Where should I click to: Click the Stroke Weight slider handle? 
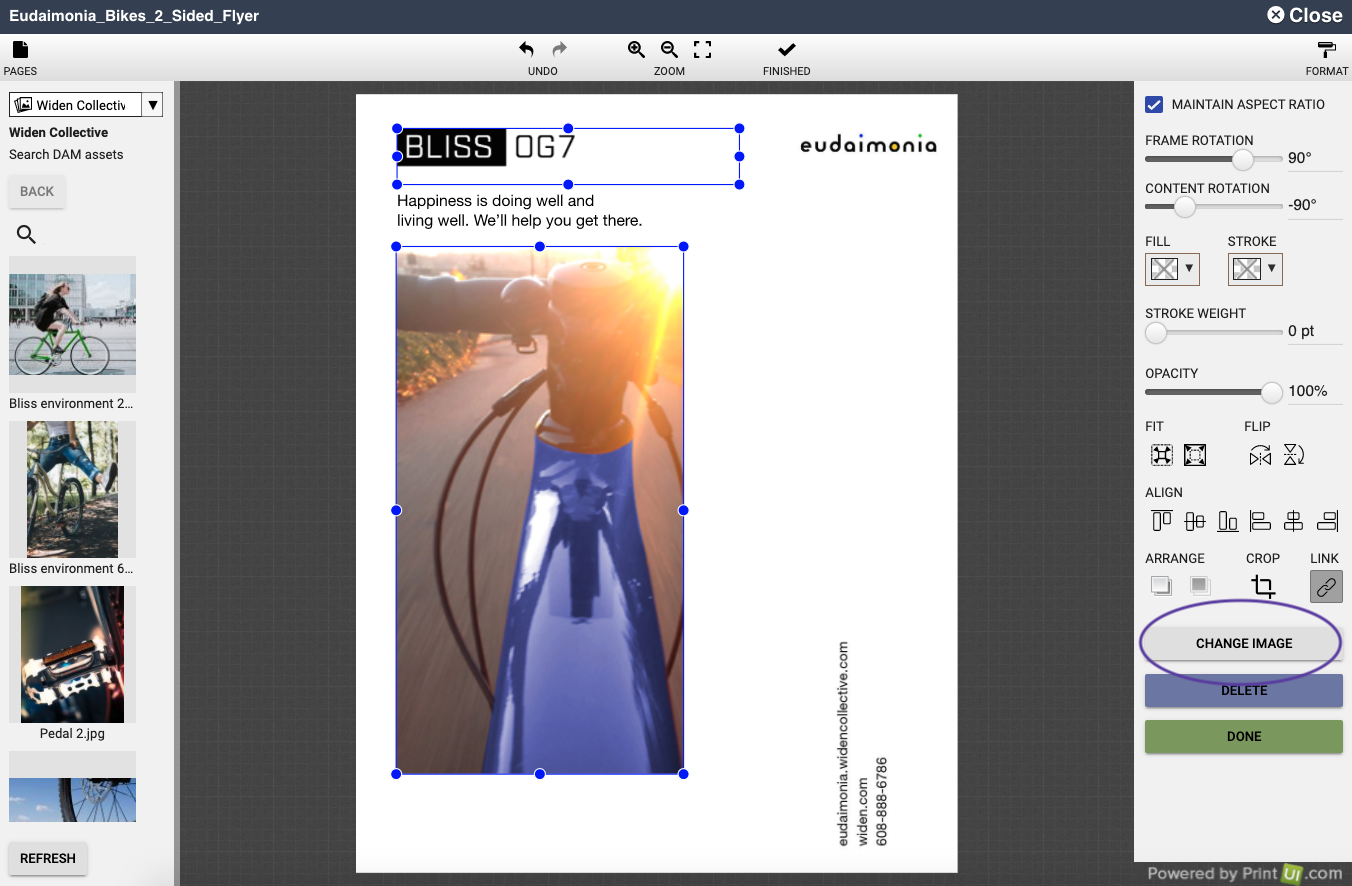click(1156, 332)
